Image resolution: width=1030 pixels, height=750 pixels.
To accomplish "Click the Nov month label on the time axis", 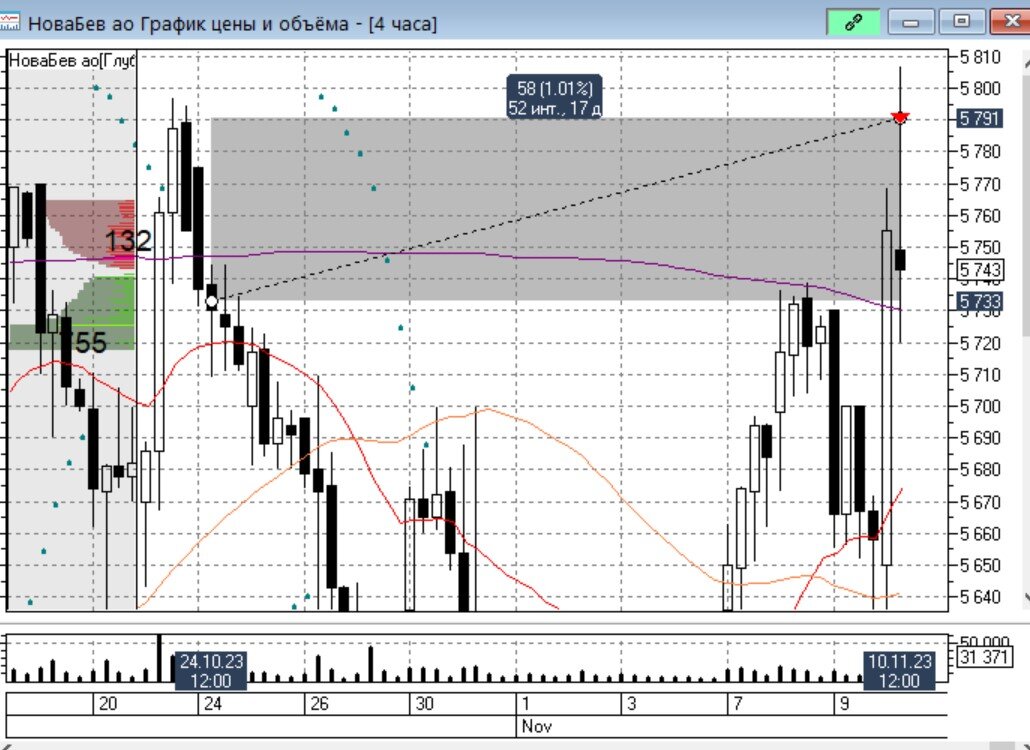I will point(536,726).
